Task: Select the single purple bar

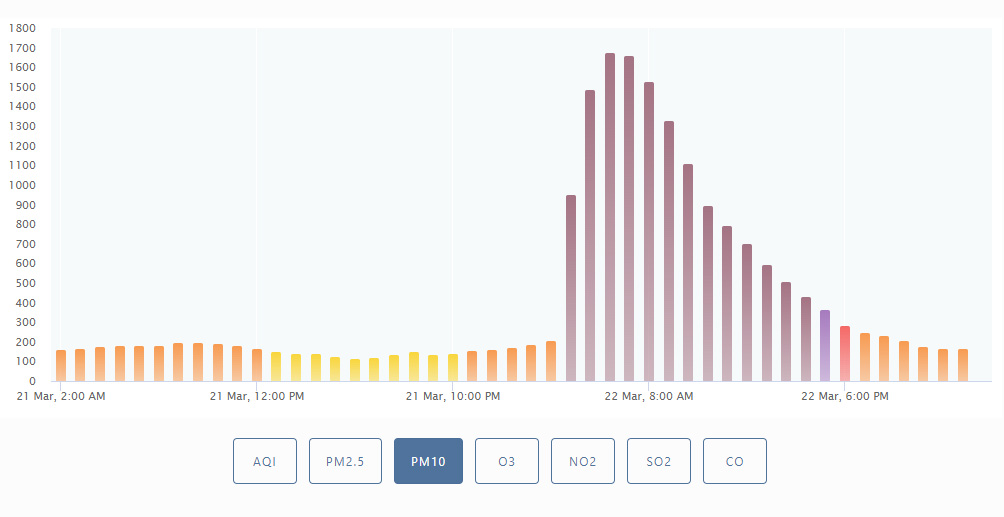Action: point(825,346)
